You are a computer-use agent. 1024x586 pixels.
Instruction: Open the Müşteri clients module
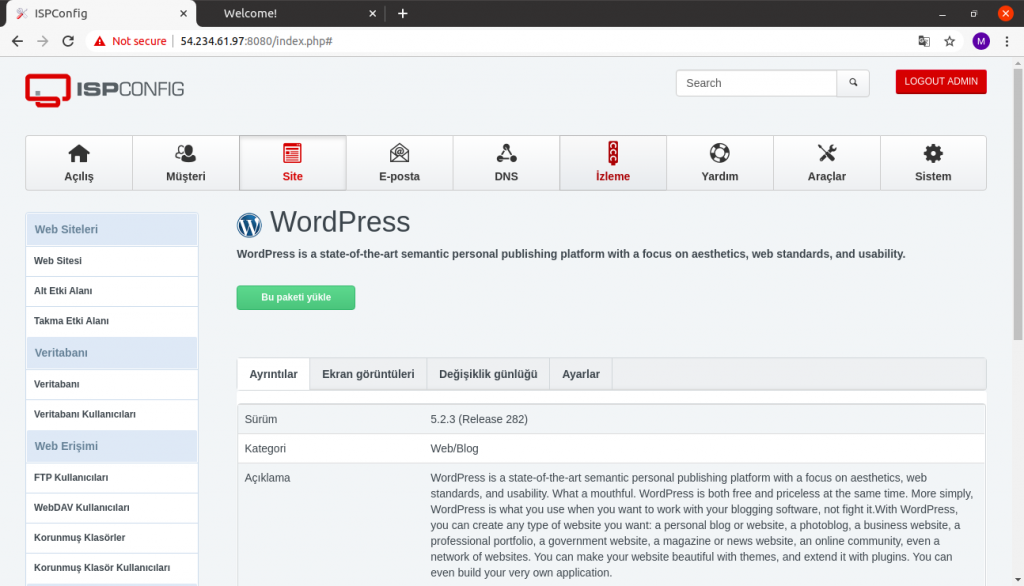point(185,163)
